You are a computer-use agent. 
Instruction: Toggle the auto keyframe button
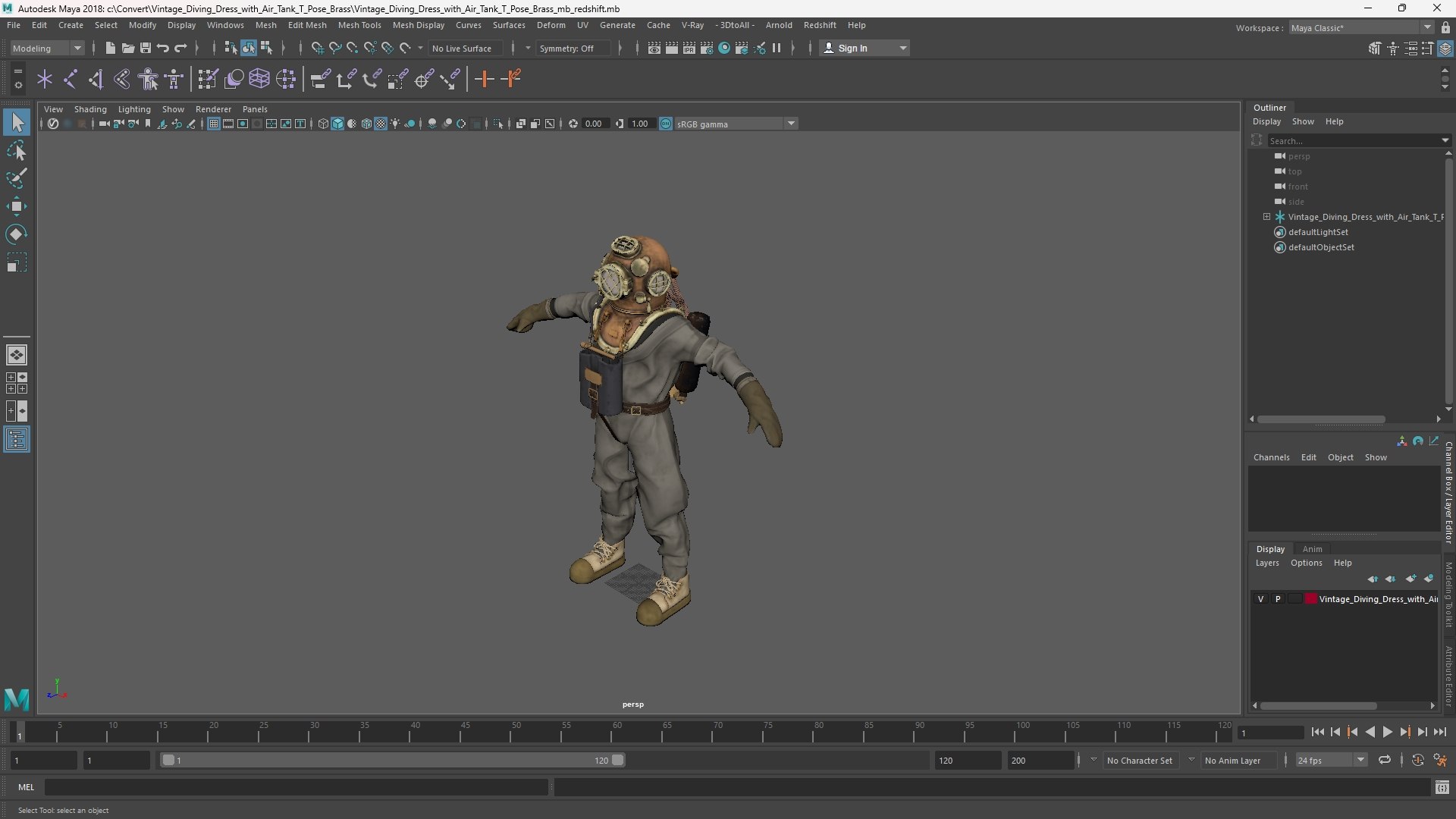tap(1417, 760)
